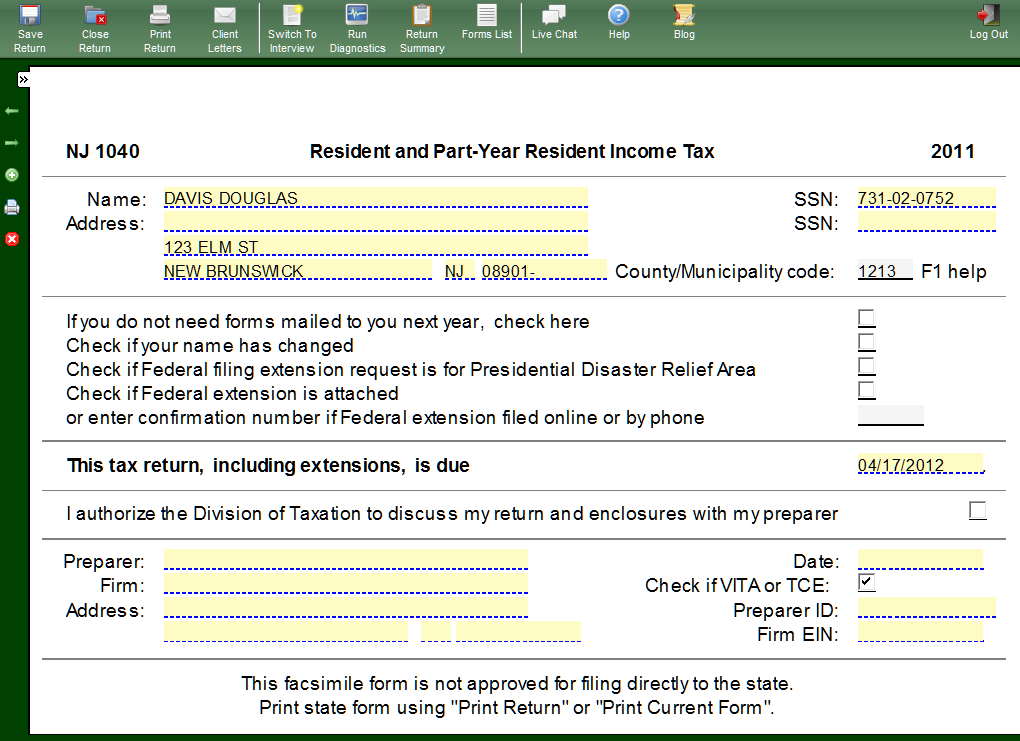Screen dimensions: 1020x741
Task: Tick the name has changed checkbox
Action: (866, 343)
